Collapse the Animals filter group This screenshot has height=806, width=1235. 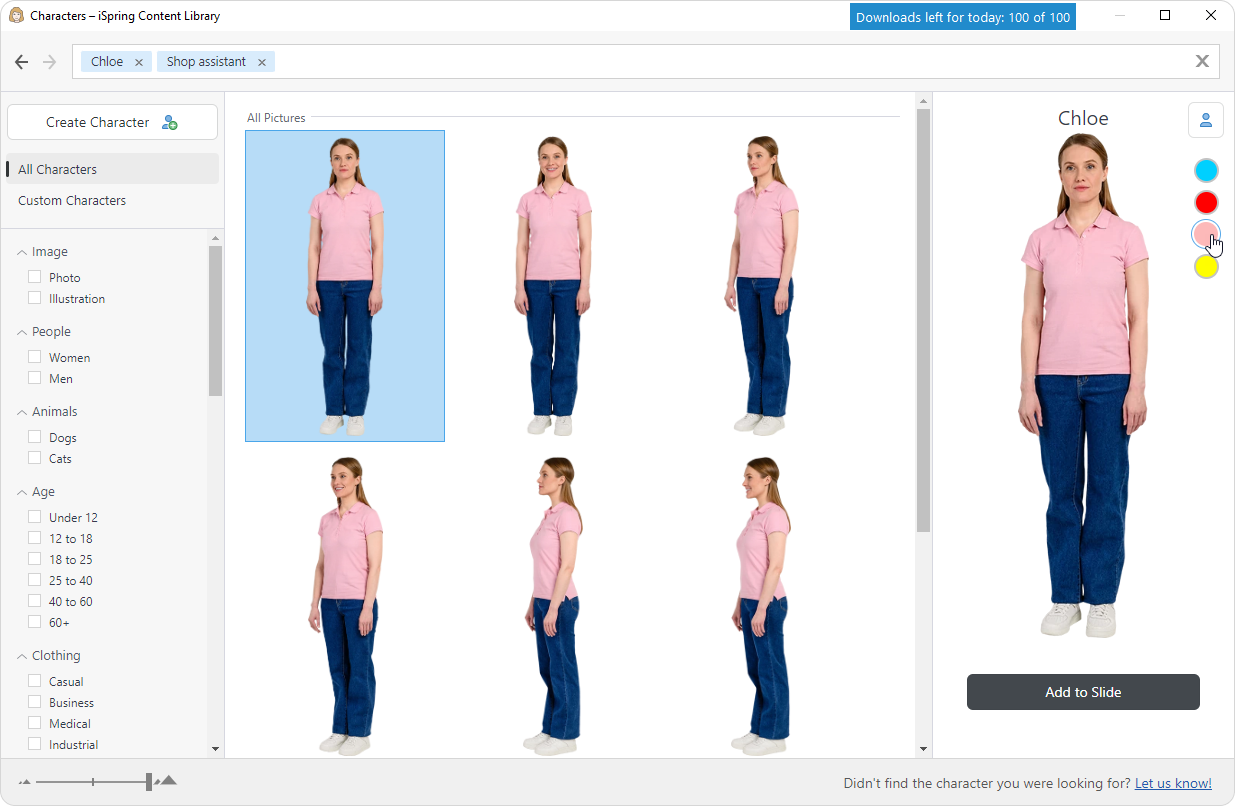coord(22,412)
